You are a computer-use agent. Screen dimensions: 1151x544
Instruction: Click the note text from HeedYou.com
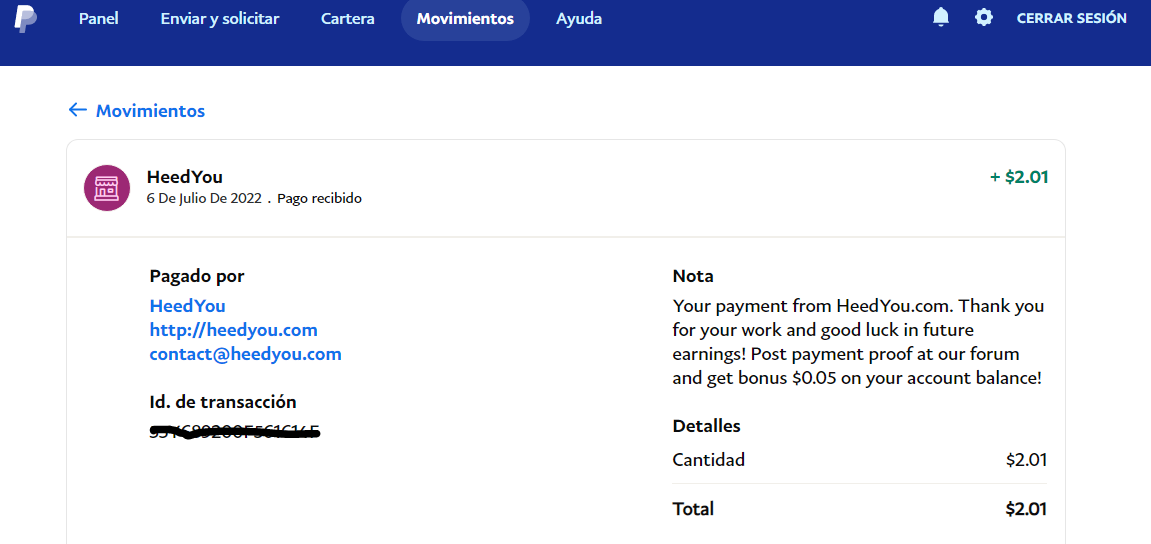858,342
